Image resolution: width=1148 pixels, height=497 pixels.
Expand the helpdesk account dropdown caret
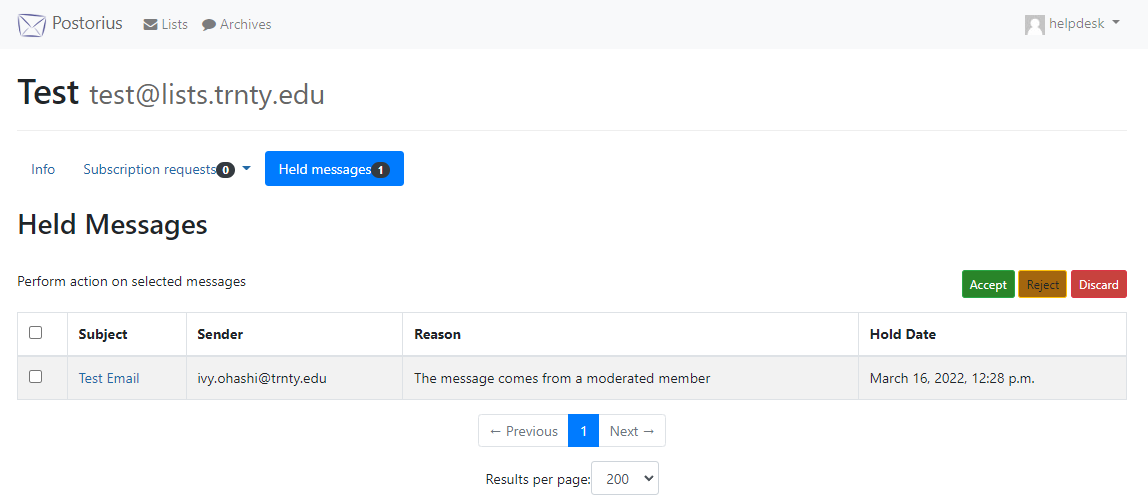1116,23
